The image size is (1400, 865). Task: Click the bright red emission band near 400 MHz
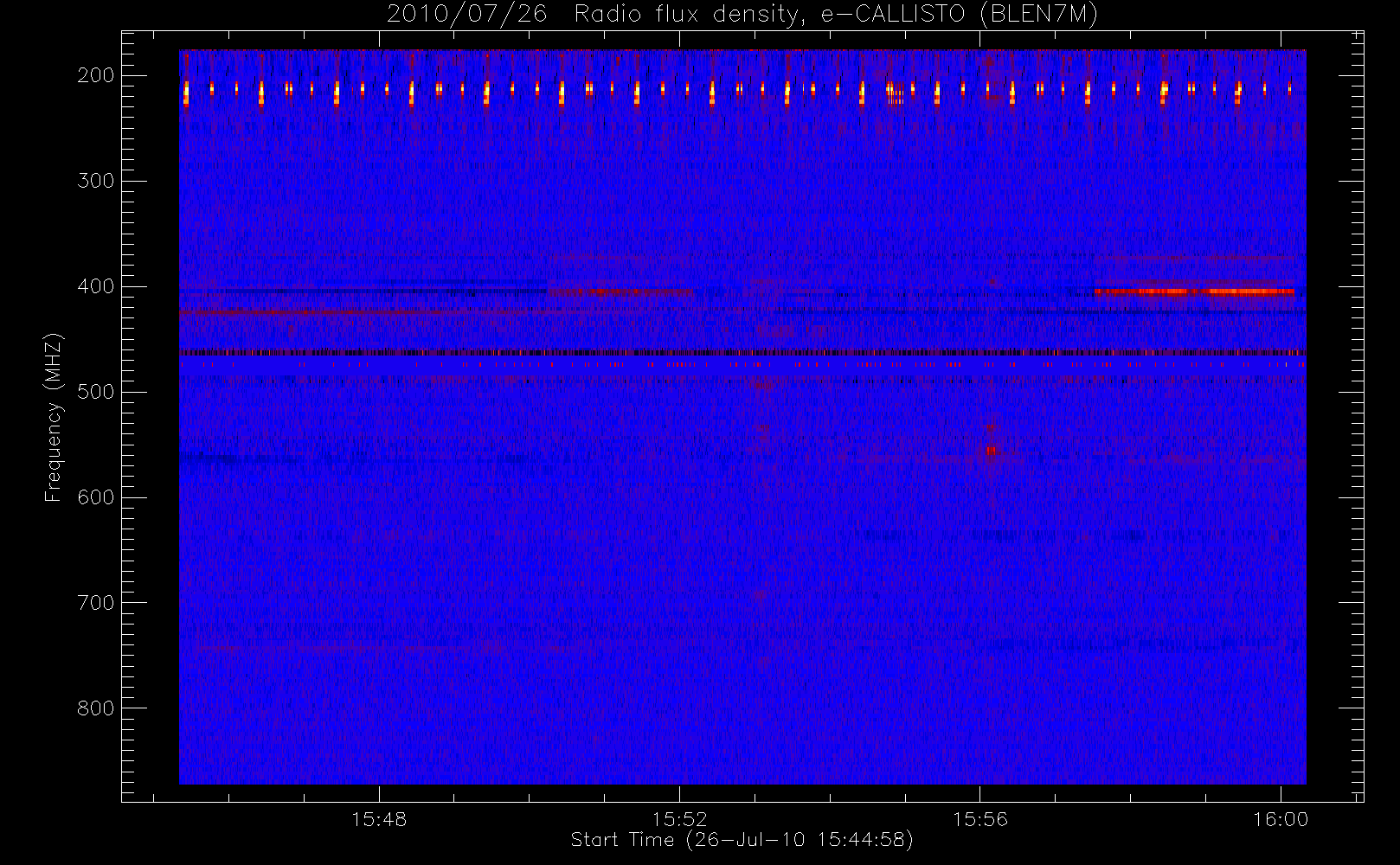(1194, 292)
